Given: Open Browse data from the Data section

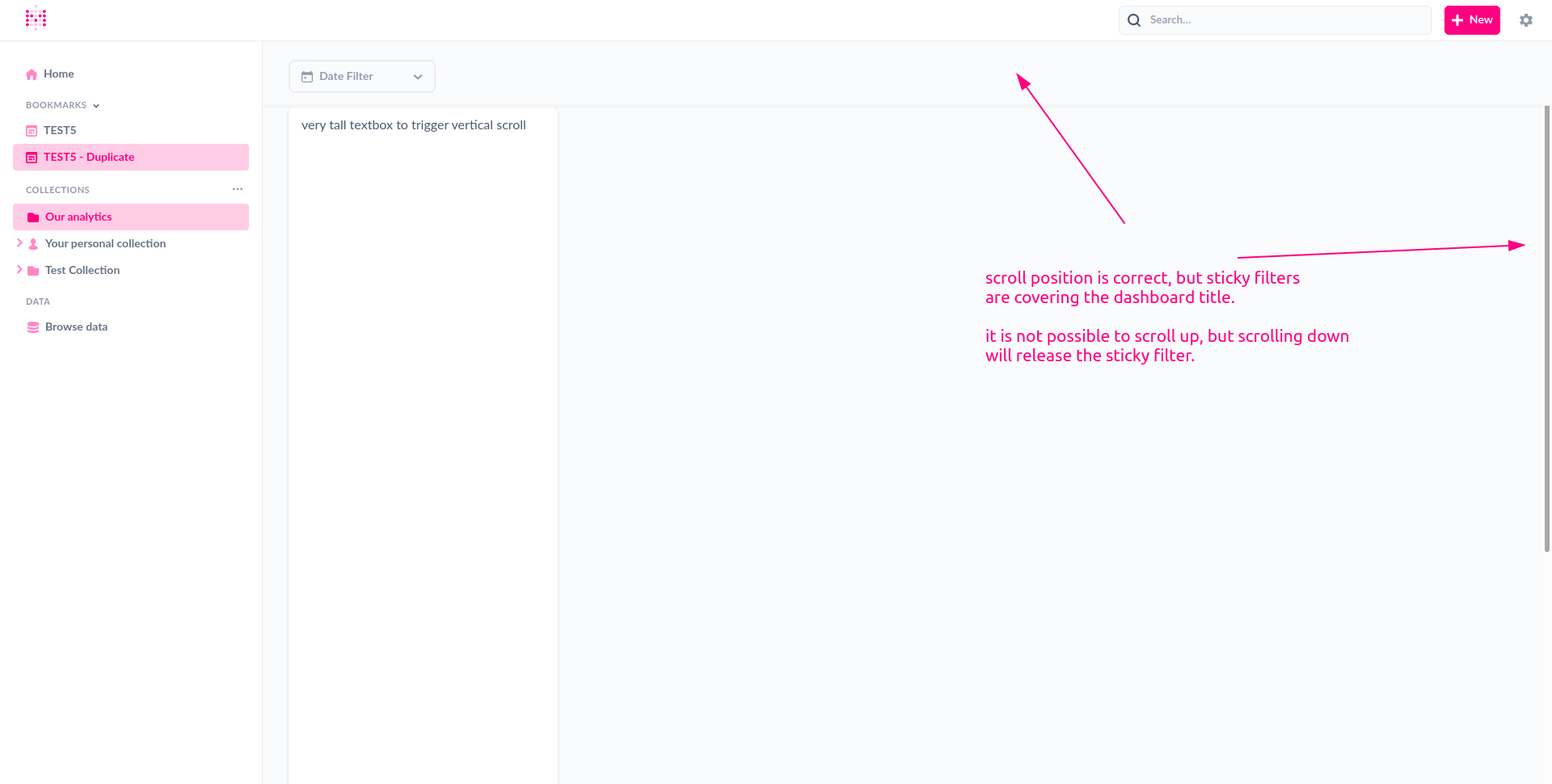Looking at the screenshot, I should pyautogui.click(x=76, y=327).
